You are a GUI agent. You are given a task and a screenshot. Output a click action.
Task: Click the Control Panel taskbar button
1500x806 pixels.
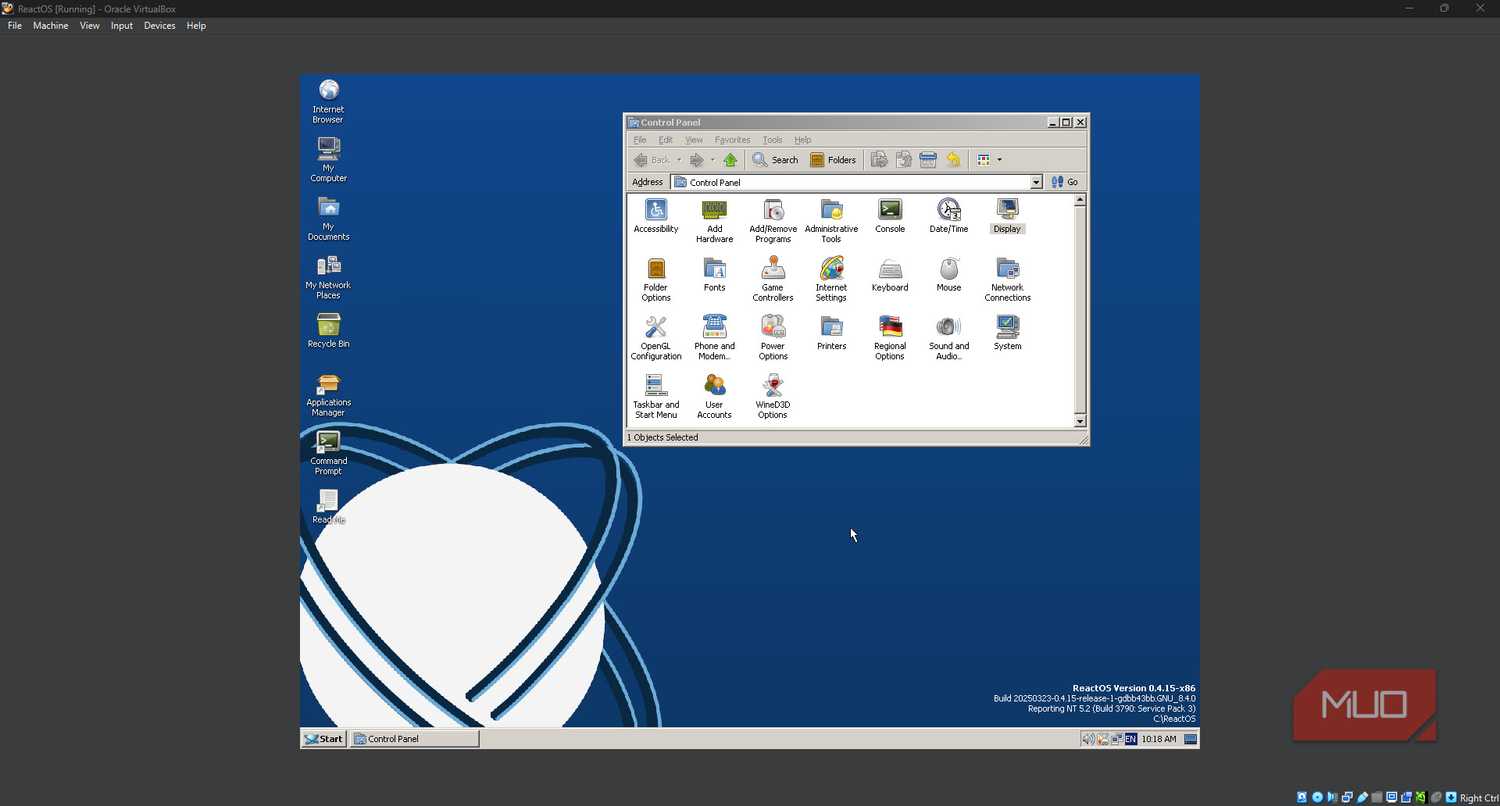pyautogui.click(x=414, y=739)
